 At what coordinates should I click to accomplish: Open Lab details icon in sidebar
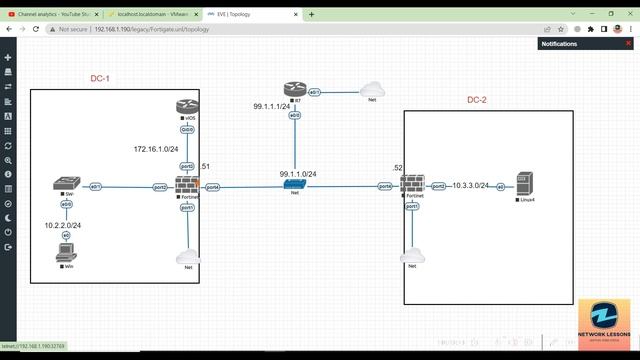[x=8, y=189]
